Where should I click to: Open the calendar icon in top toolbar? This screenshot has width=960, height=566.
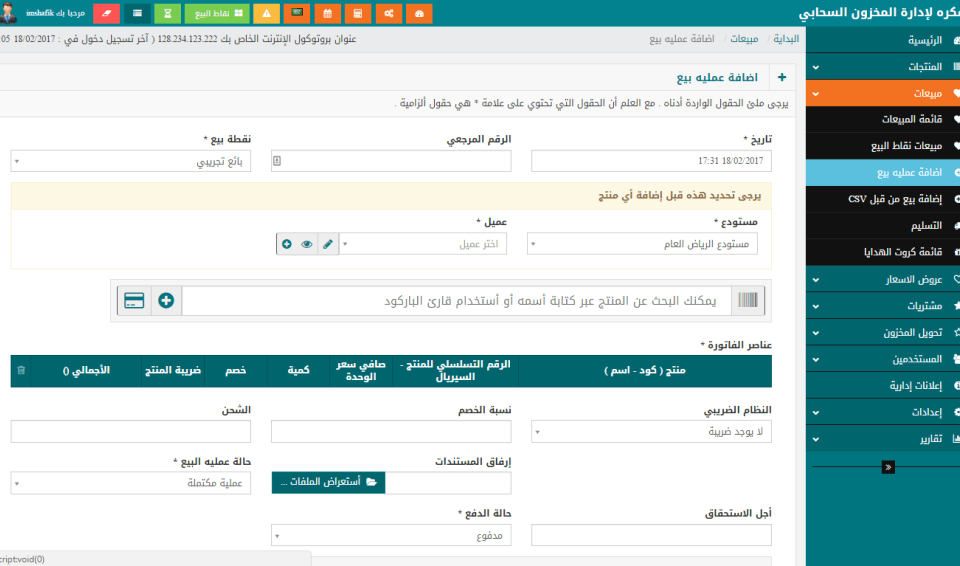tap(326, 13)
